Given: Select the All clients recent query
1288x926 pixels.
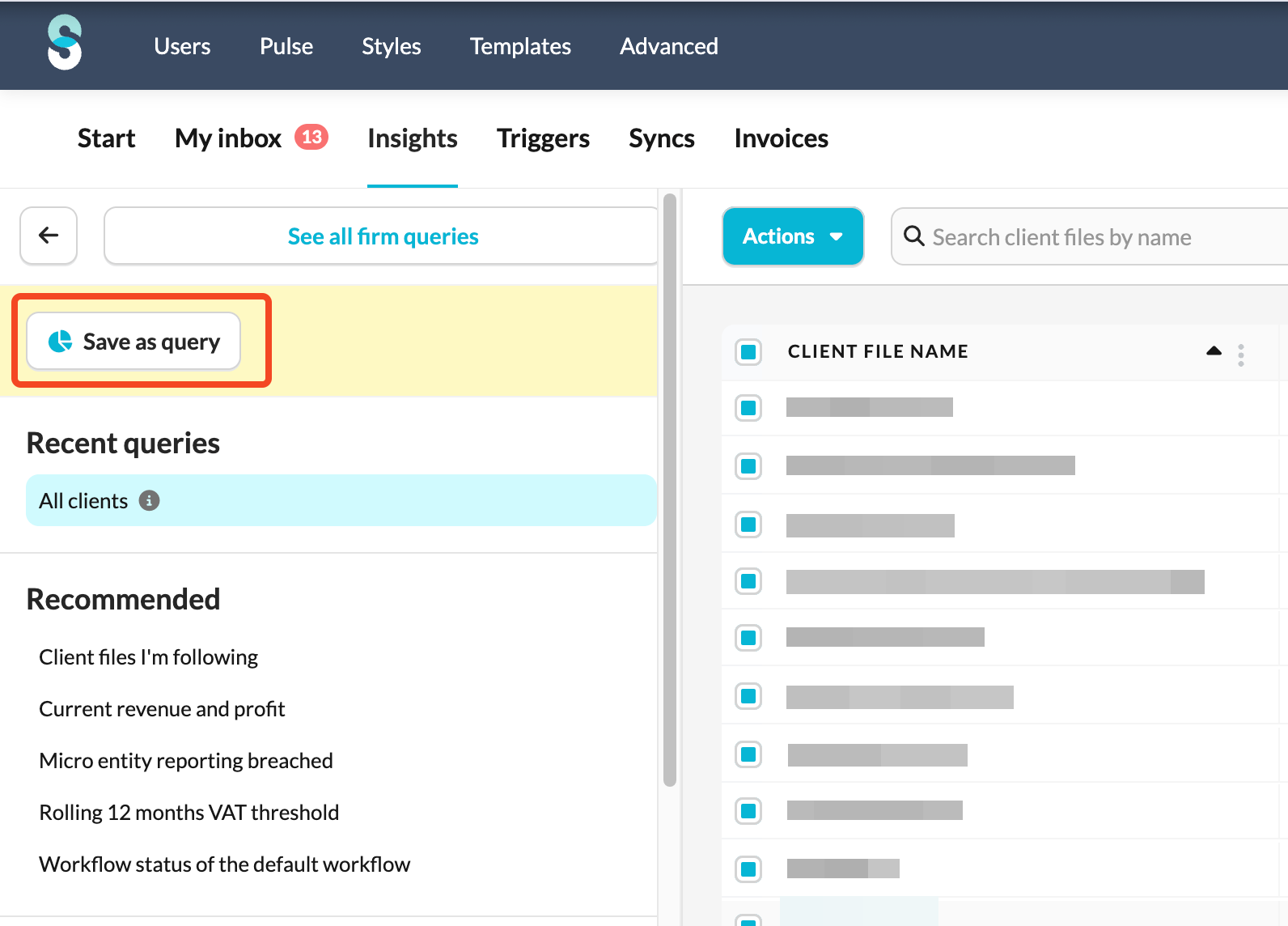Looking at the screenshot, I should tap(341, 500).
